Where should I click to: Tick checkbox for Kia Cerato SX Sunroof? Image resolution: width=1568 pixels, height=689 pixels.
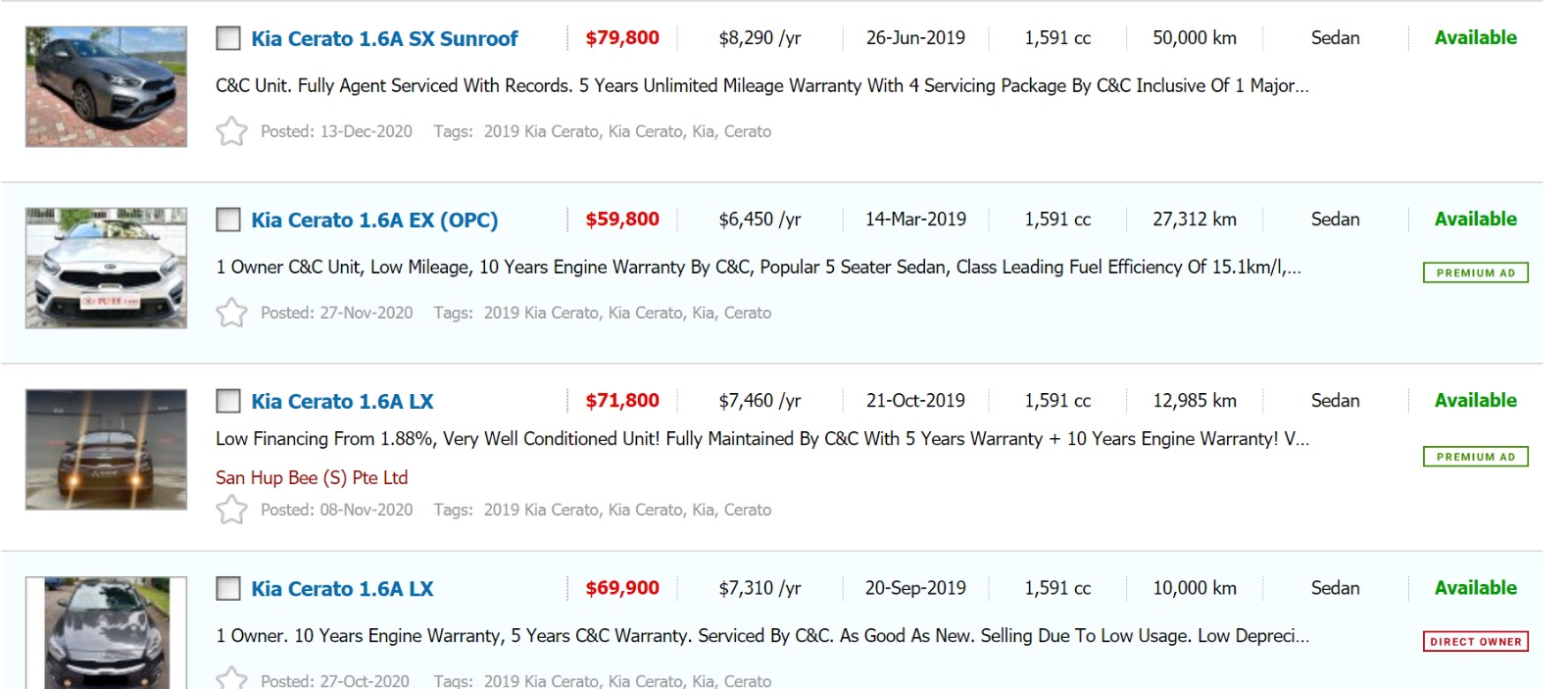click(x=228, y=38)
